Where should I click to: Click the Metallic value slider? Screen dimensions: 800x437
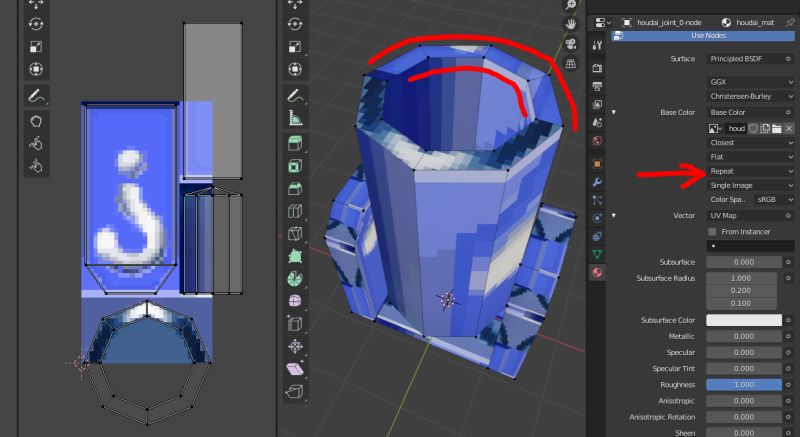coord(744,337)
